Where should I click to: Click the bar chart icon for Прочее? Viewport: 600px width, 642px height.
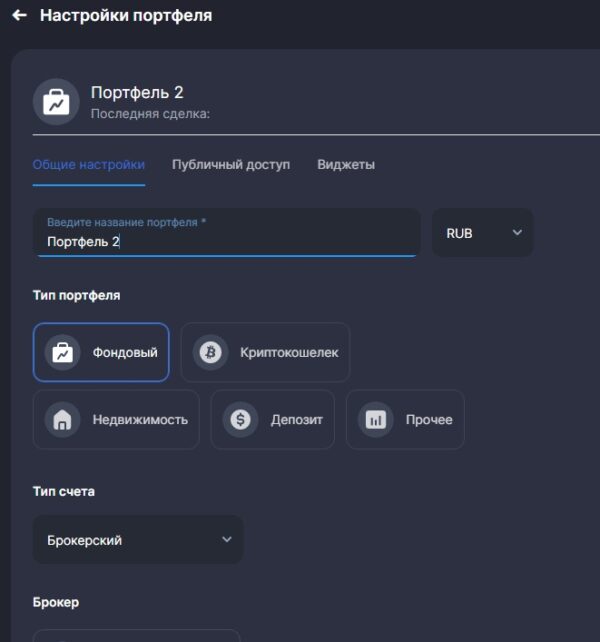pyautogui.click(x=376, y=420)
